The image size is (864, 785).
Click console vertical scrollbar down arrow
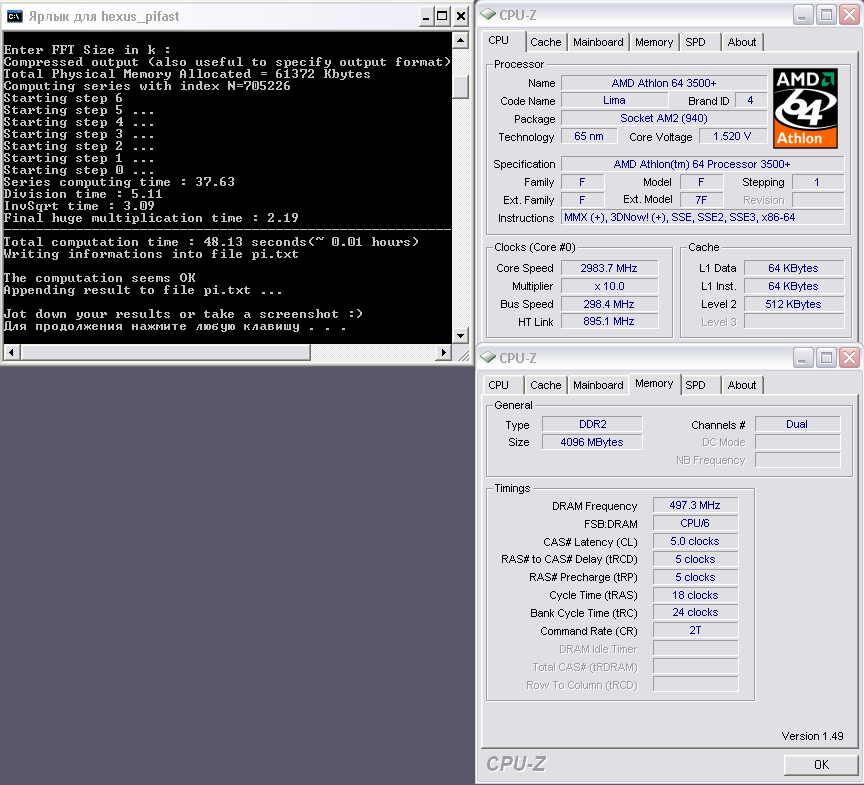point(460,335)
